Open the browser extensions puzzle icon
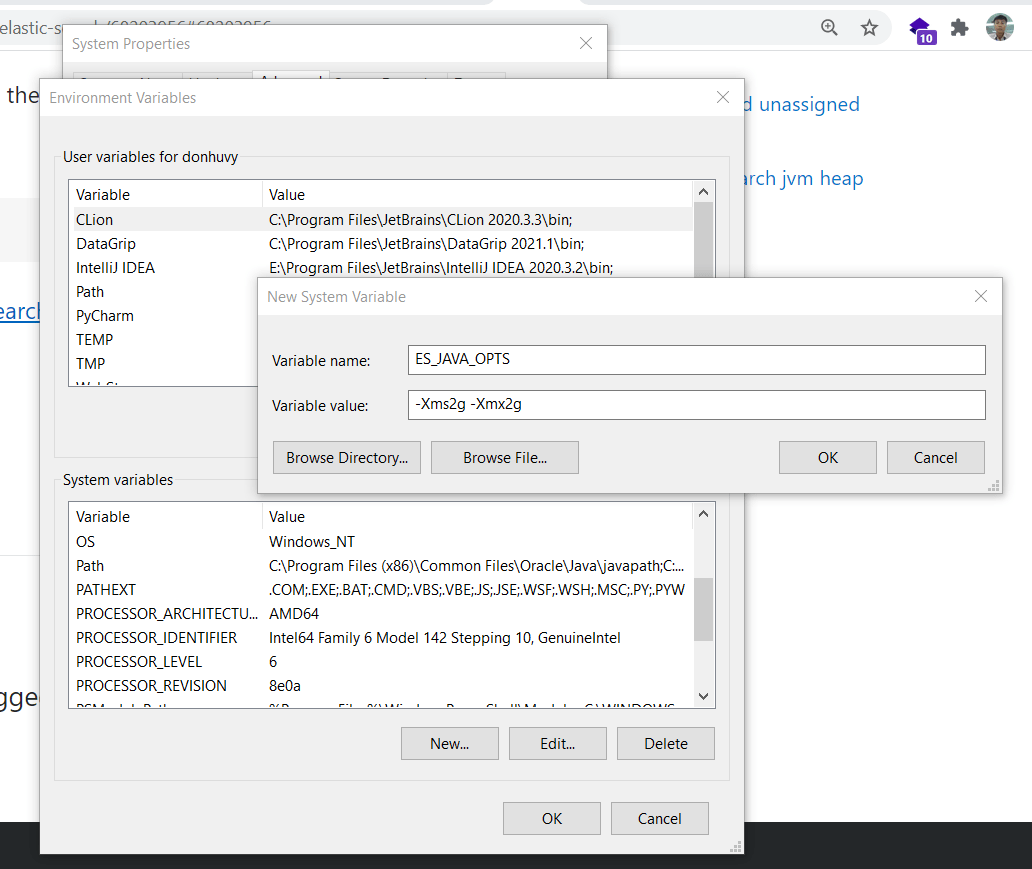The height and width of the screenshot is (869, 1032). pos(959,28)
